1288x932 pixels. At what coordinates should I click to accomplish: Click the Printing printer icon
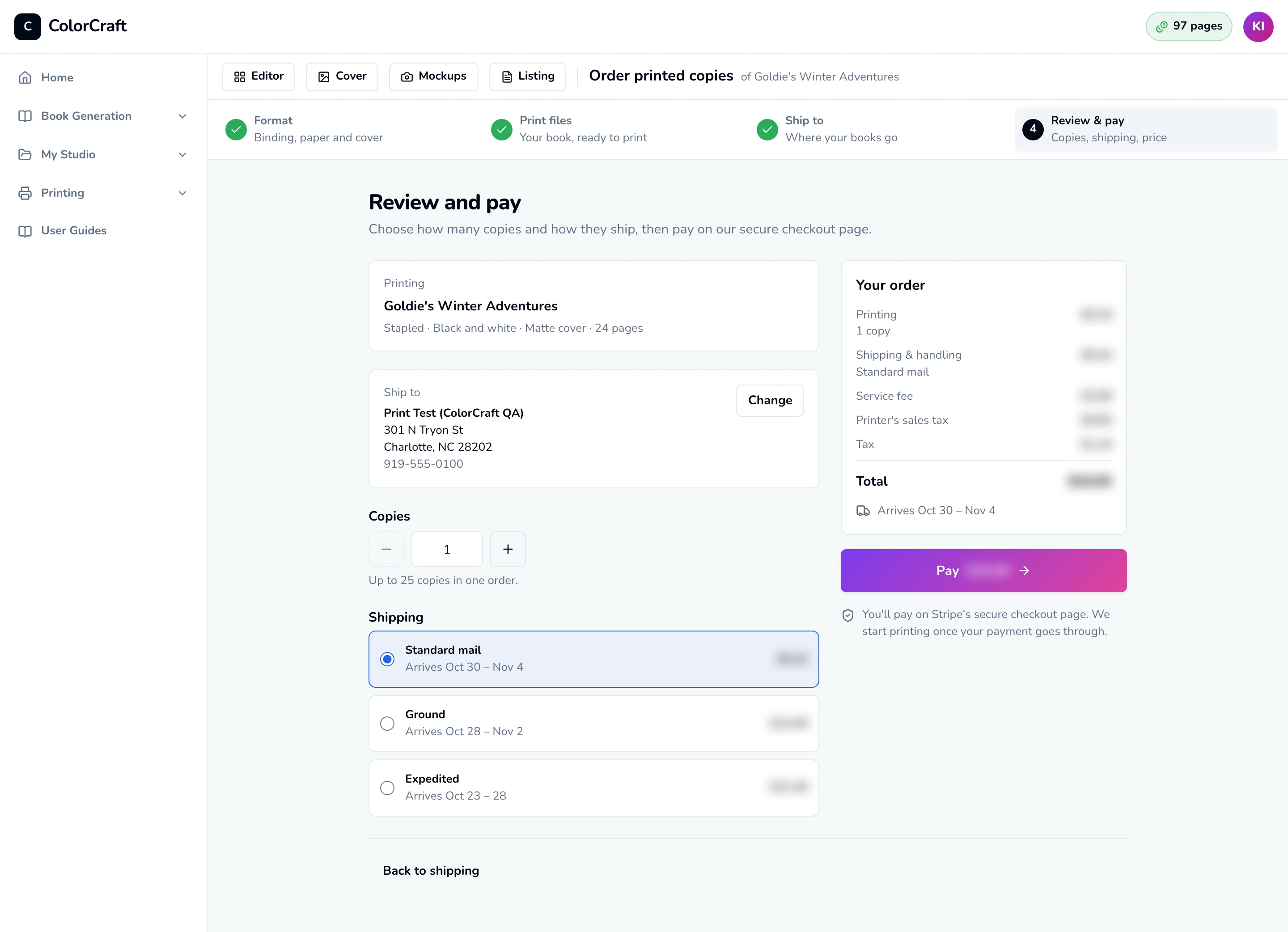[x=25, y=193]
